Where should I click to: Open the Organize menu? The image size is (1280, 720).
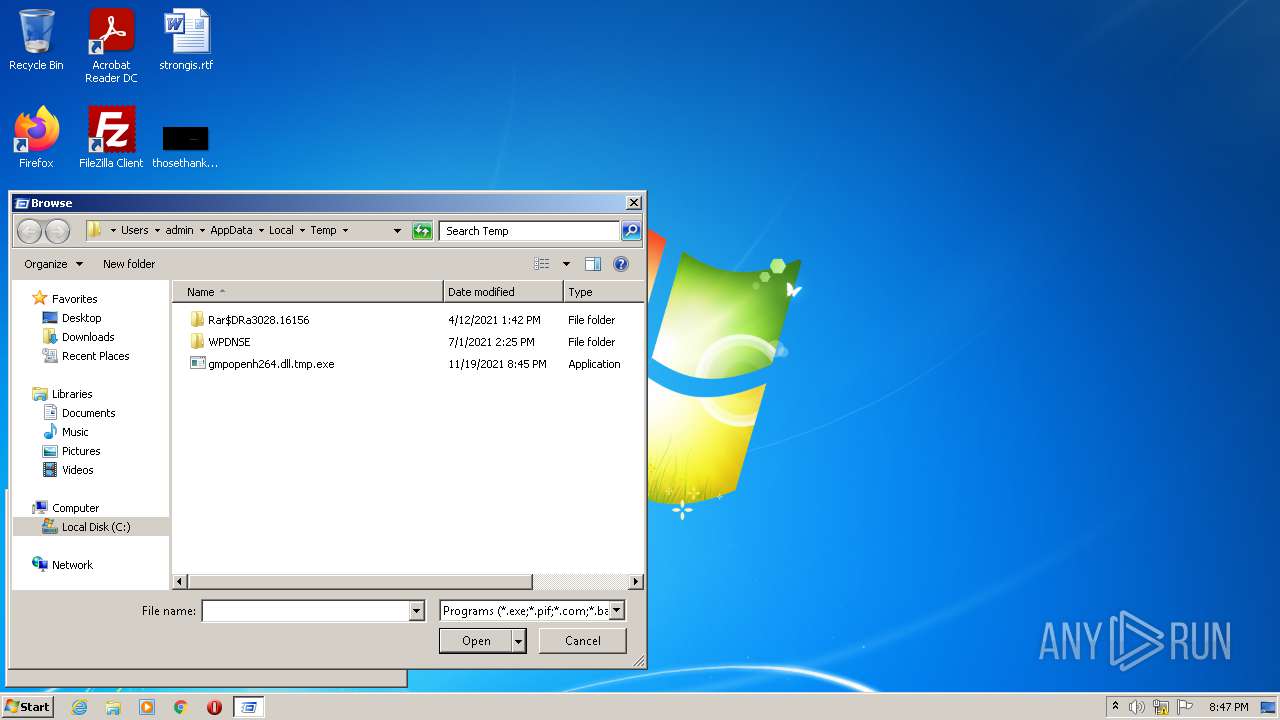coord(53,264)
